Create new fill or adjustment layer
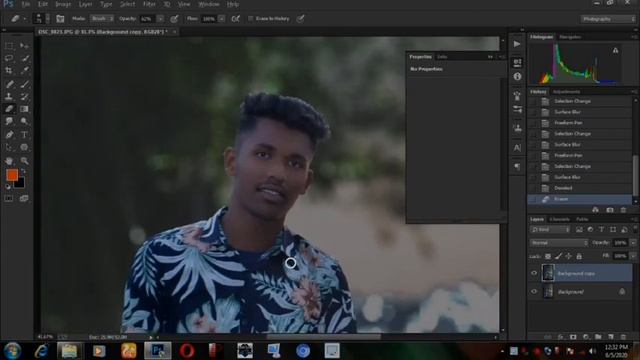Screen dimensions: 640x360 586,337
